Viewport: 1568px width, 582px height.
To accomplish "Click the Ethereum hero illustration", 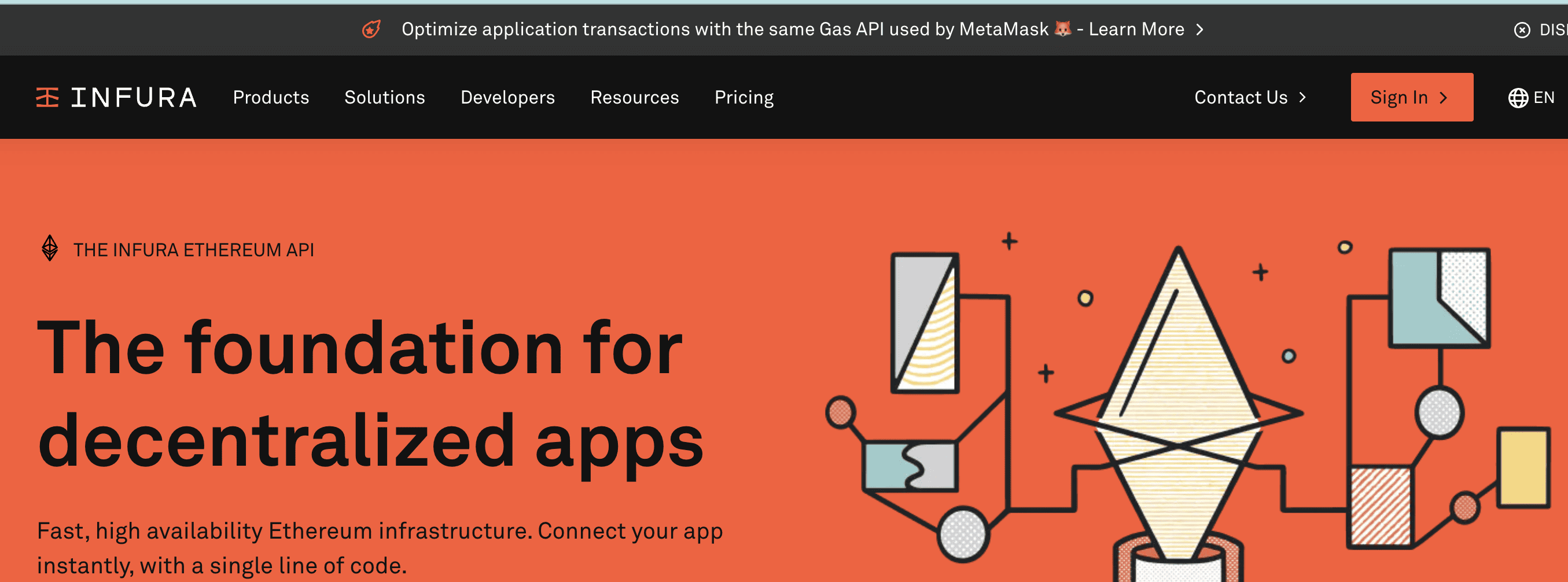I will tap(1187, 407).
